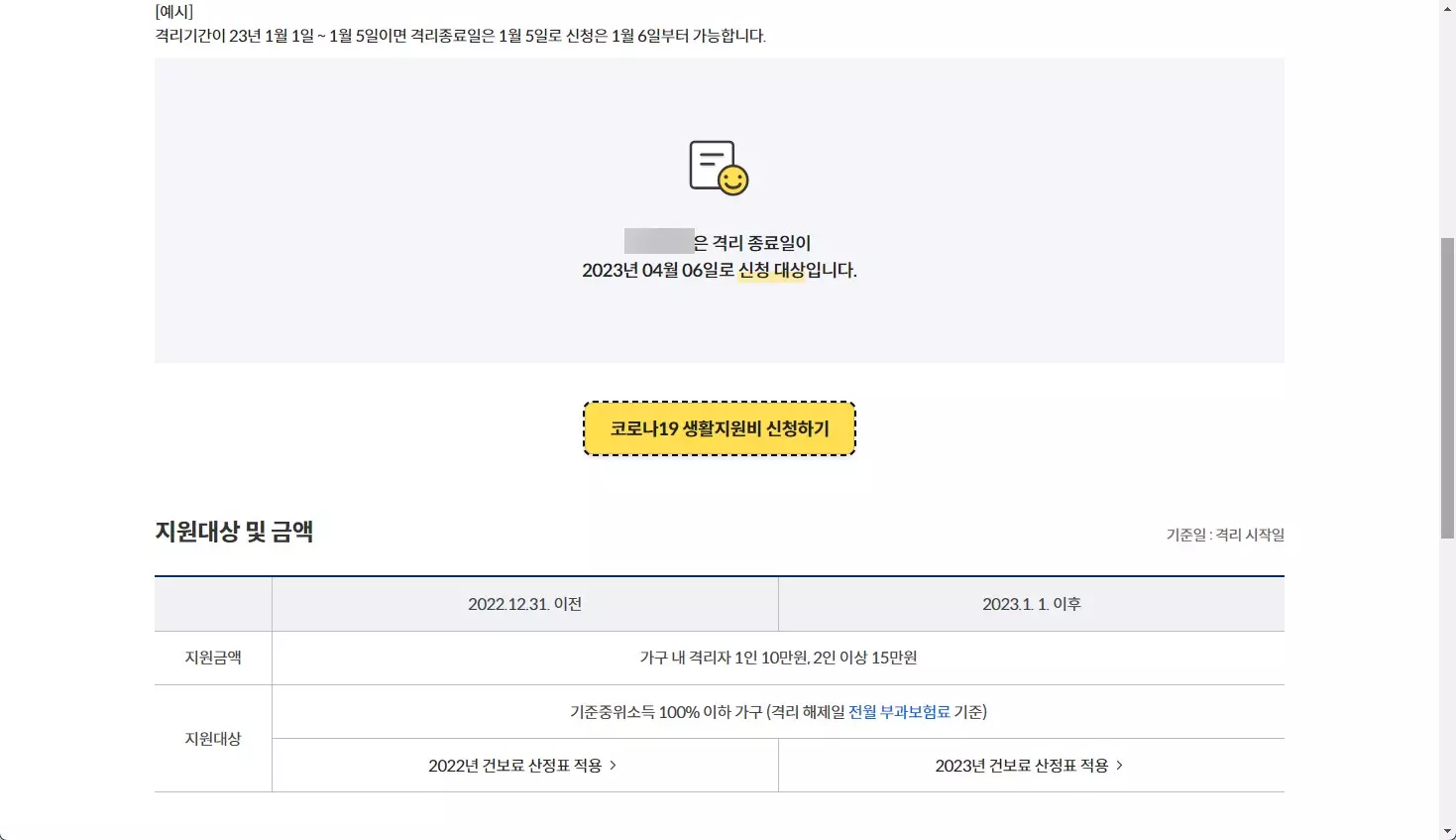Click the scrollbar down arrow icon

pos(1447,832)
